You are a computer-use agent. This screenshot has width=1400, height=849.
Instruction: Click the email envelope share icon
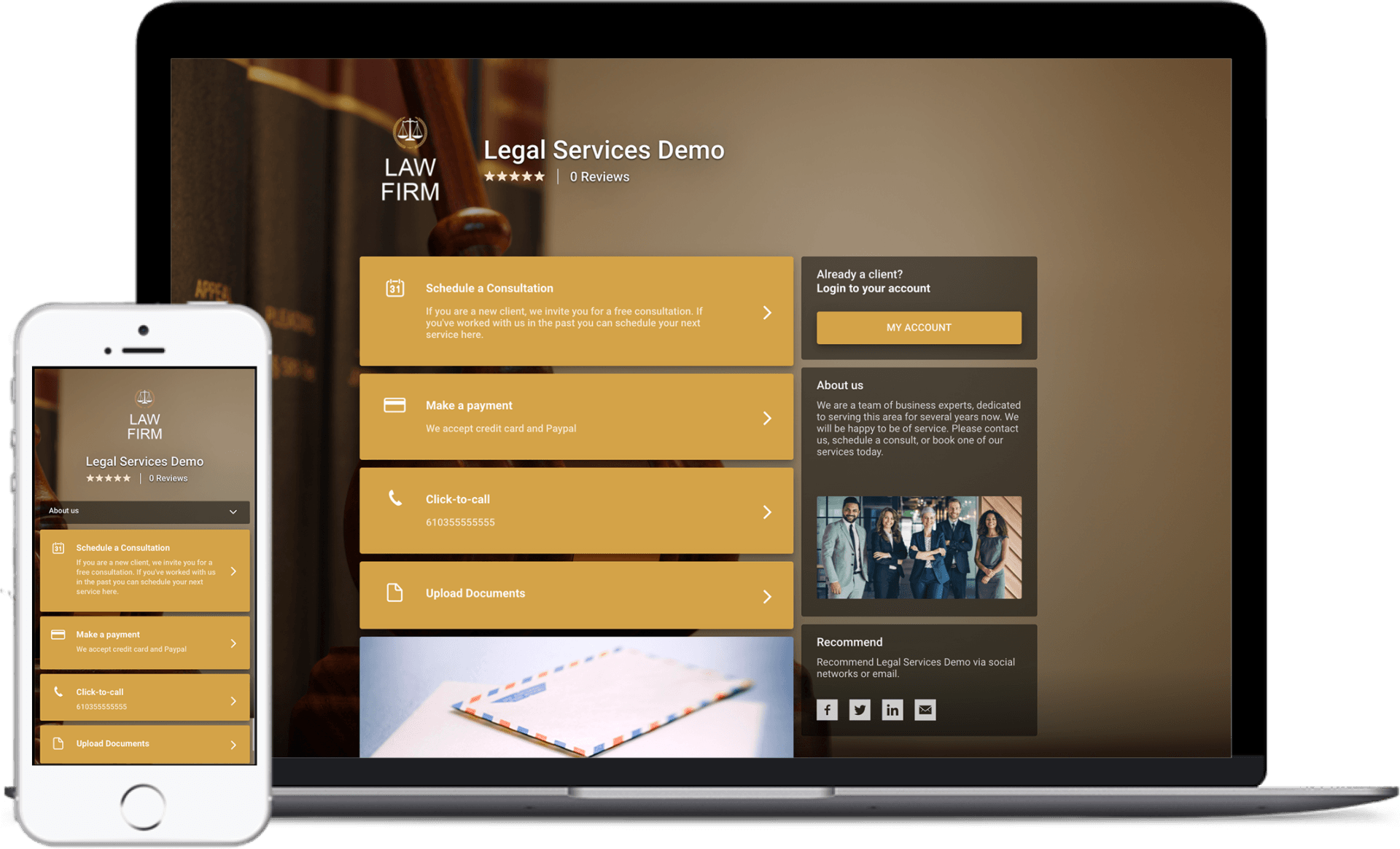tap(925, 710)
